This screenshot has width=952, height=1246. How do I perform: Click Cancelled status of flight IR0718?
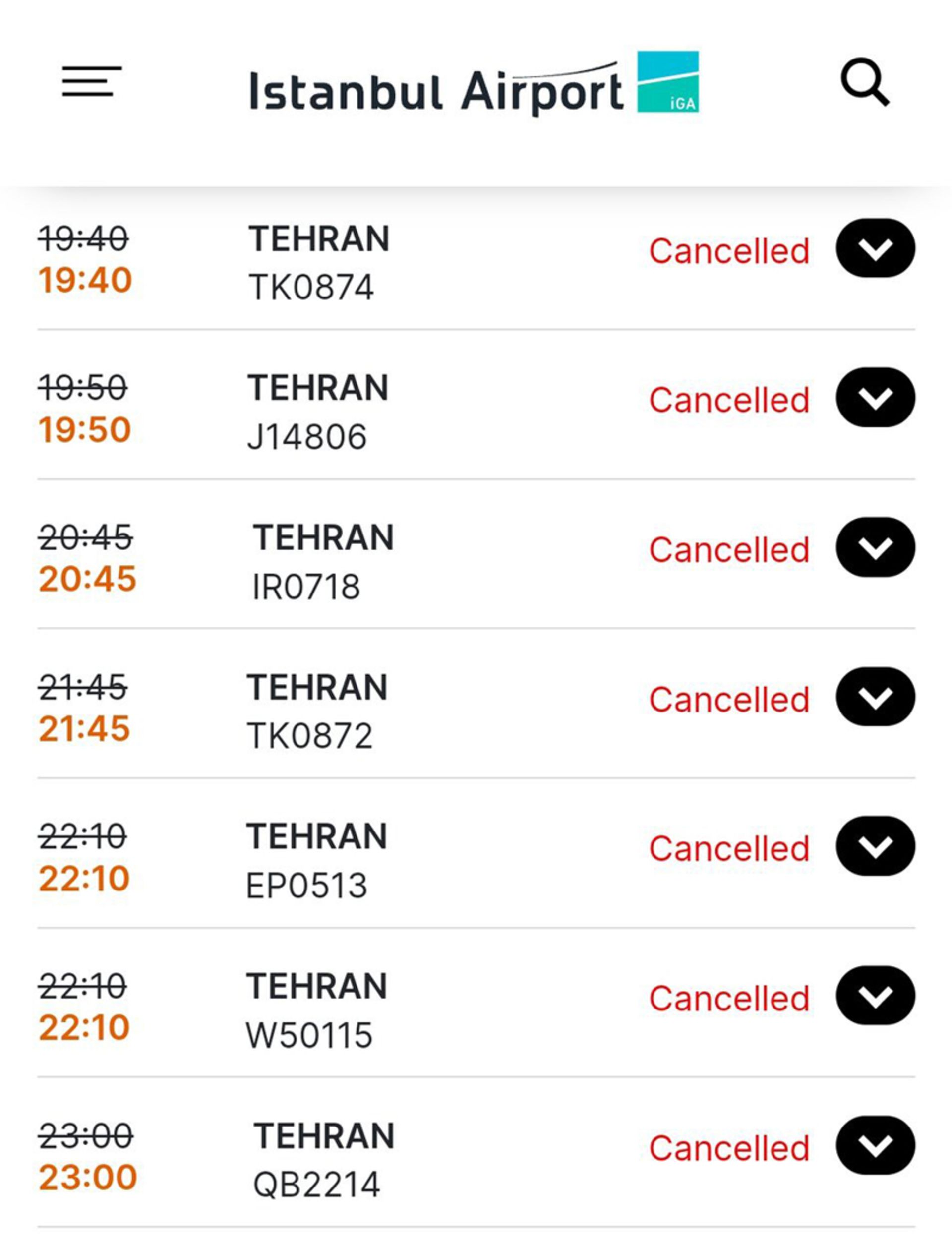coord(729,550)
